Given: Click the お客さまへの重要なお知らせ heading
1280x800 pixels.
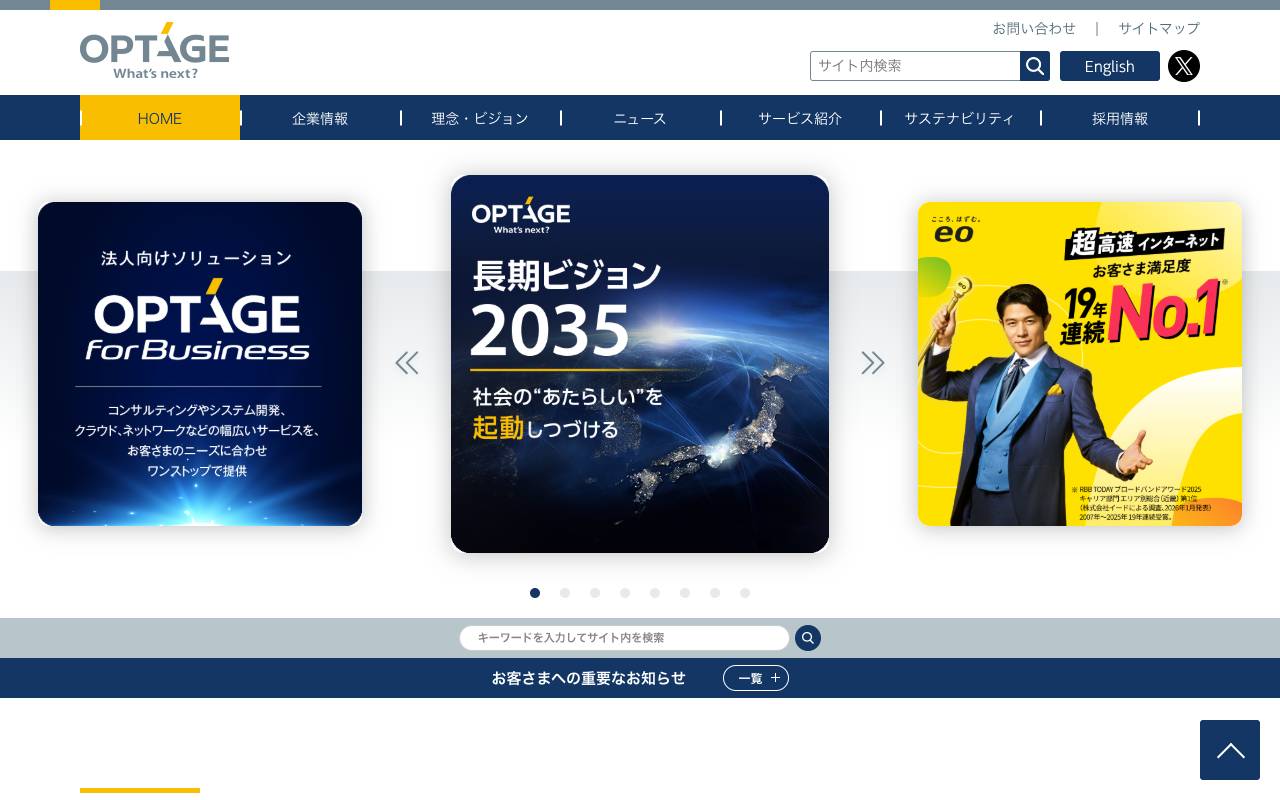Looking at the screenshot, I should pos(589,678).
